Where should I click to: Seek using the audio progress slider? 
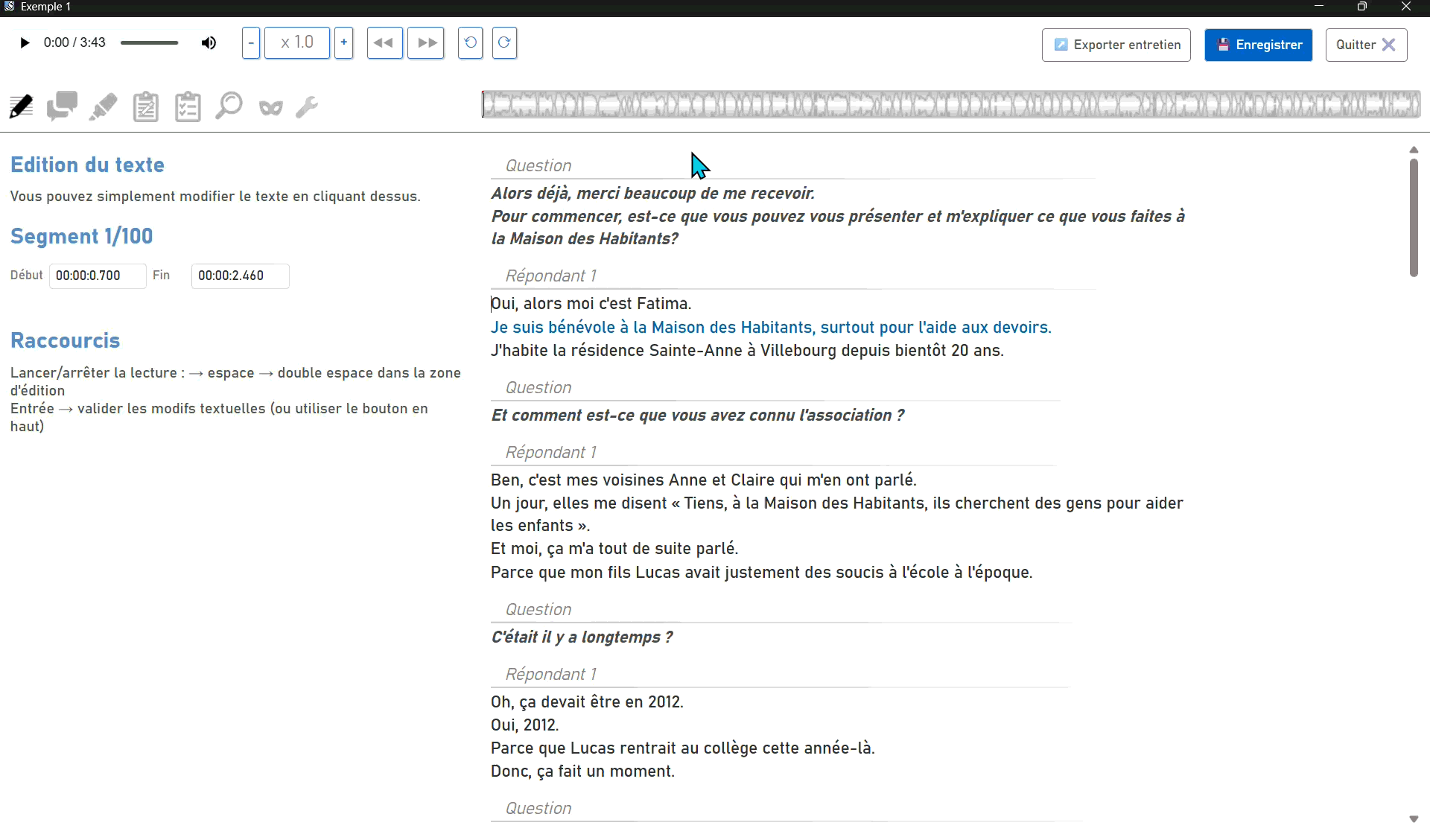coord(150,42)
